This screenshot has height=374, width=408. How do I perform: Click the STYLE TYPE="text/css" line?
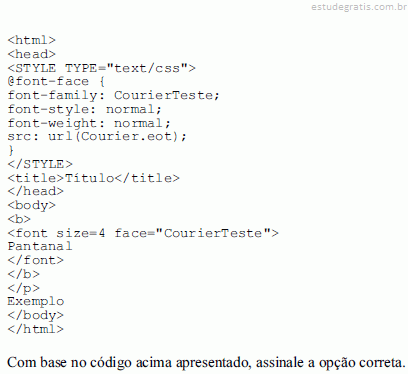click(101, 68)
